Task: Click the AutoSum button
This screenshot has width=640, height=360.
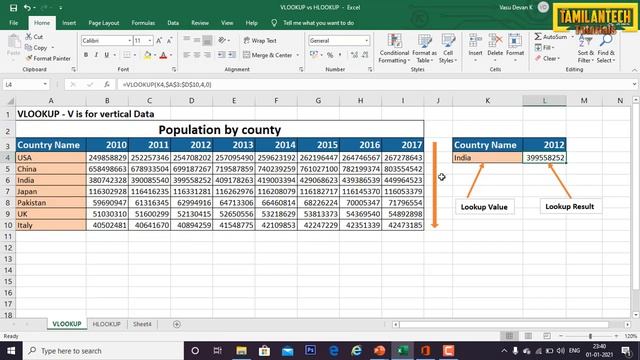Action: point(551,37)
